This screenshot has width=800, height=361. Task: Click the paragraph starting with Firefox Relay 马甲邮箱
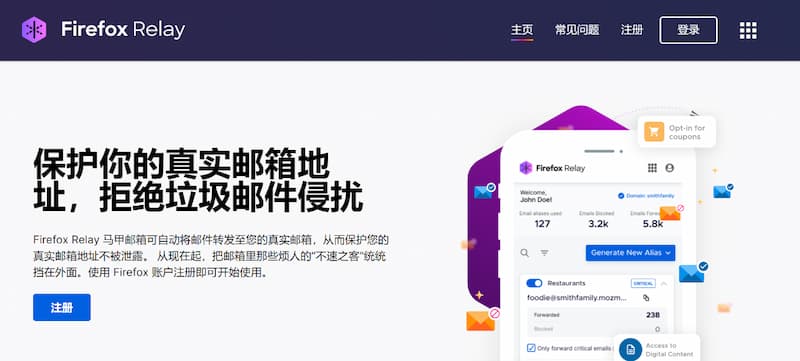tap(211, 256)
